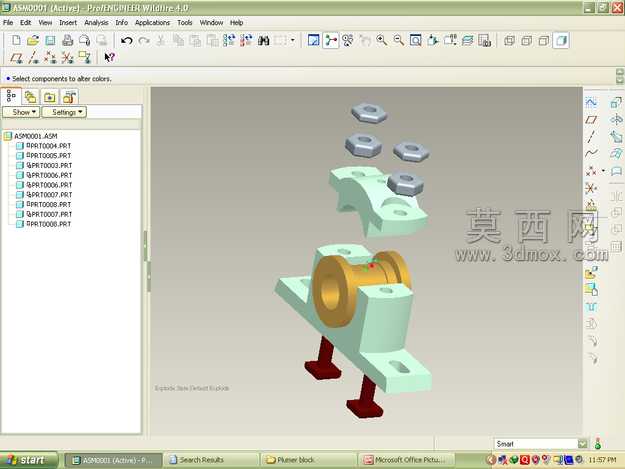Click the Sketch tool in right toolbar

[591, 103]
